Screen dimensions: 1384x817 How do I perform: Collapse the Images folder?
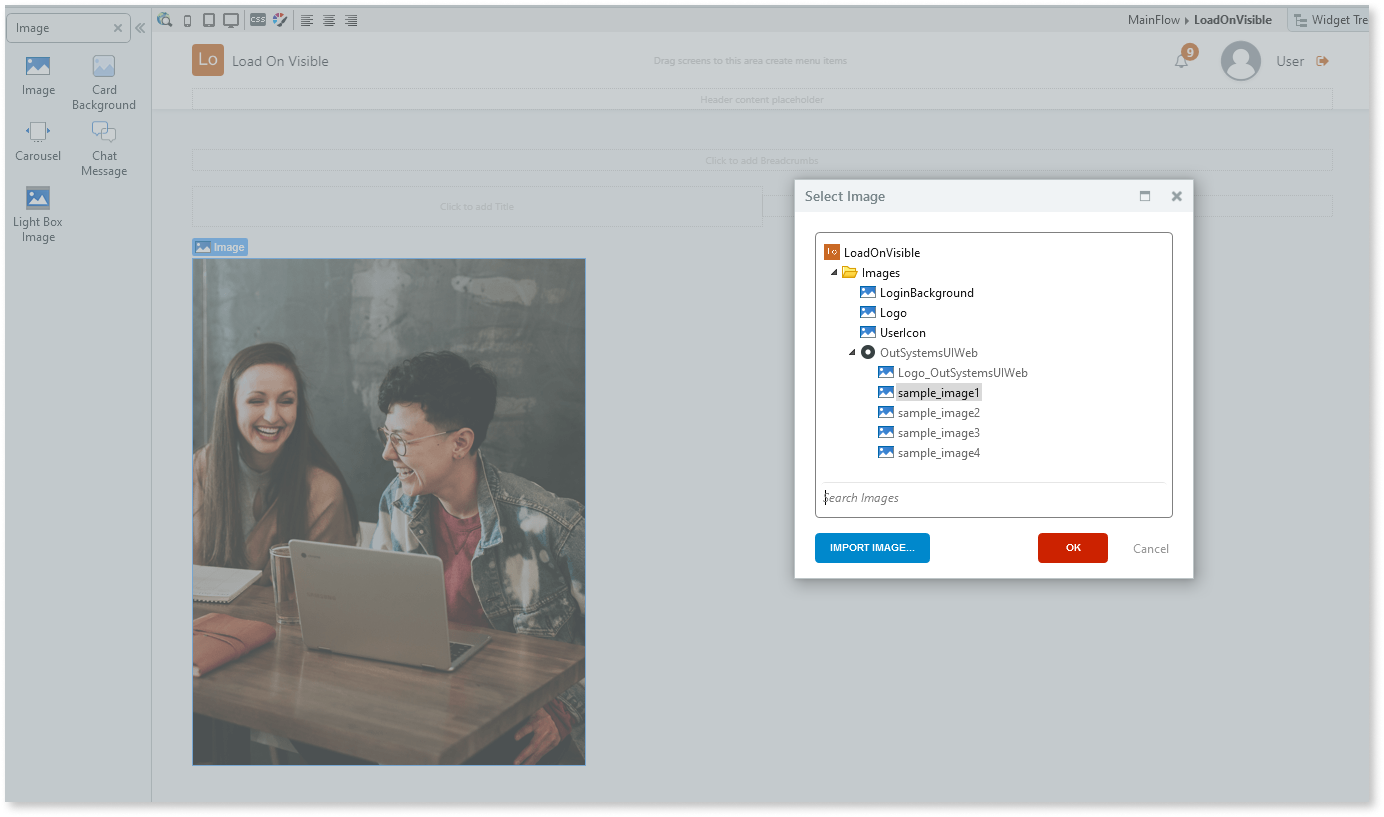coord(834,272)
